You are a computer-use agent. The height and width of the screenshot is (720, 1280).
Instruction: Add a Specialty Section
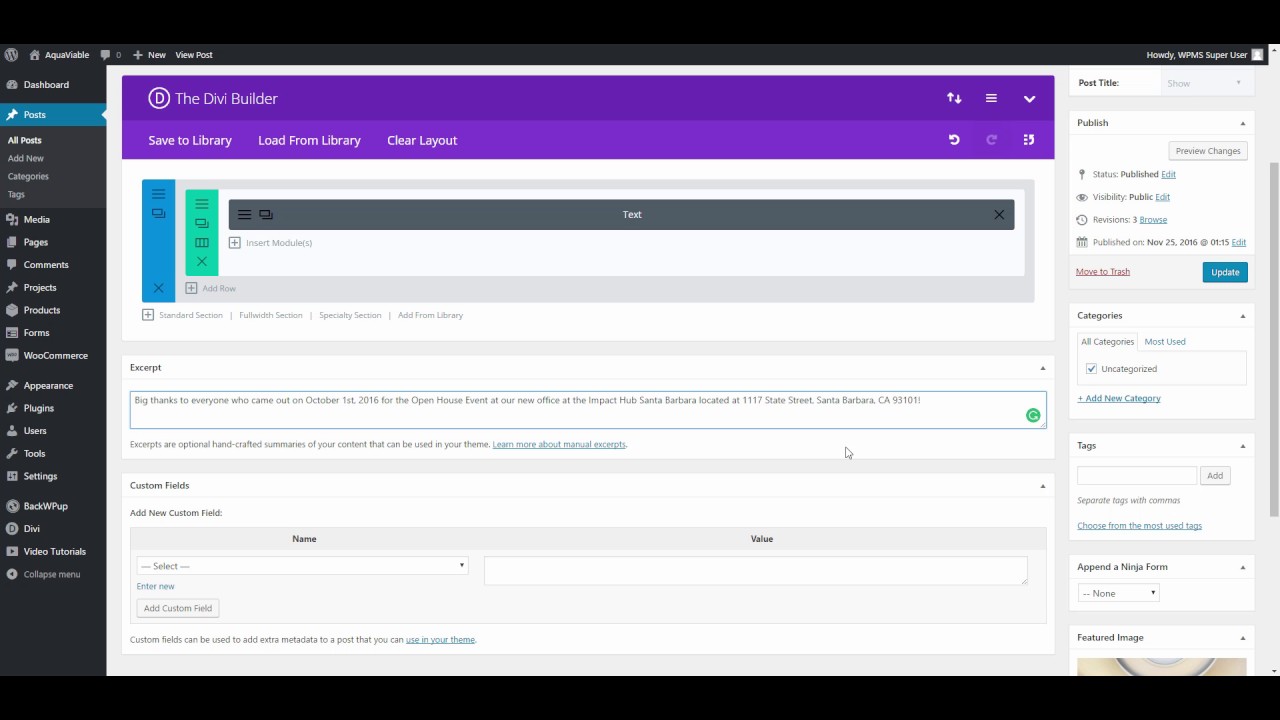click(350, 315)
